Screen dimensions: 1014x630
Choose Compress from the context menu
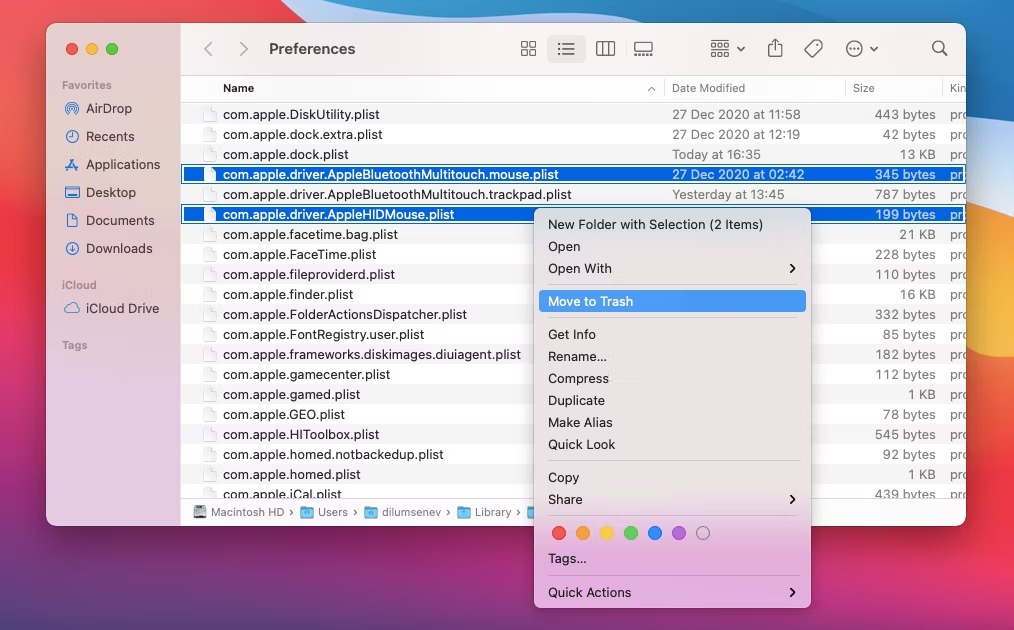point(578,378)
